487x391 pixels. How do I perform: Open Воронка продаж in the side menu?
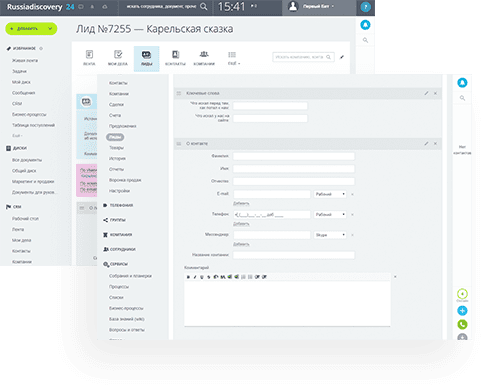coord(125,180)
